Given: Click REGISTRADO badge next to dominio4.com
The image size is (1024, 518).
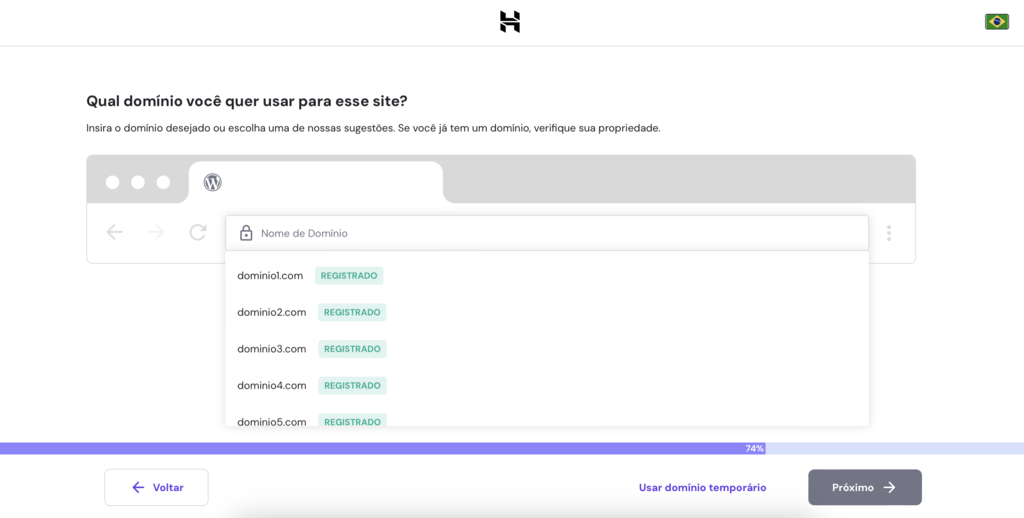Looking at the screenshot, I should click(x=353, y=385).
